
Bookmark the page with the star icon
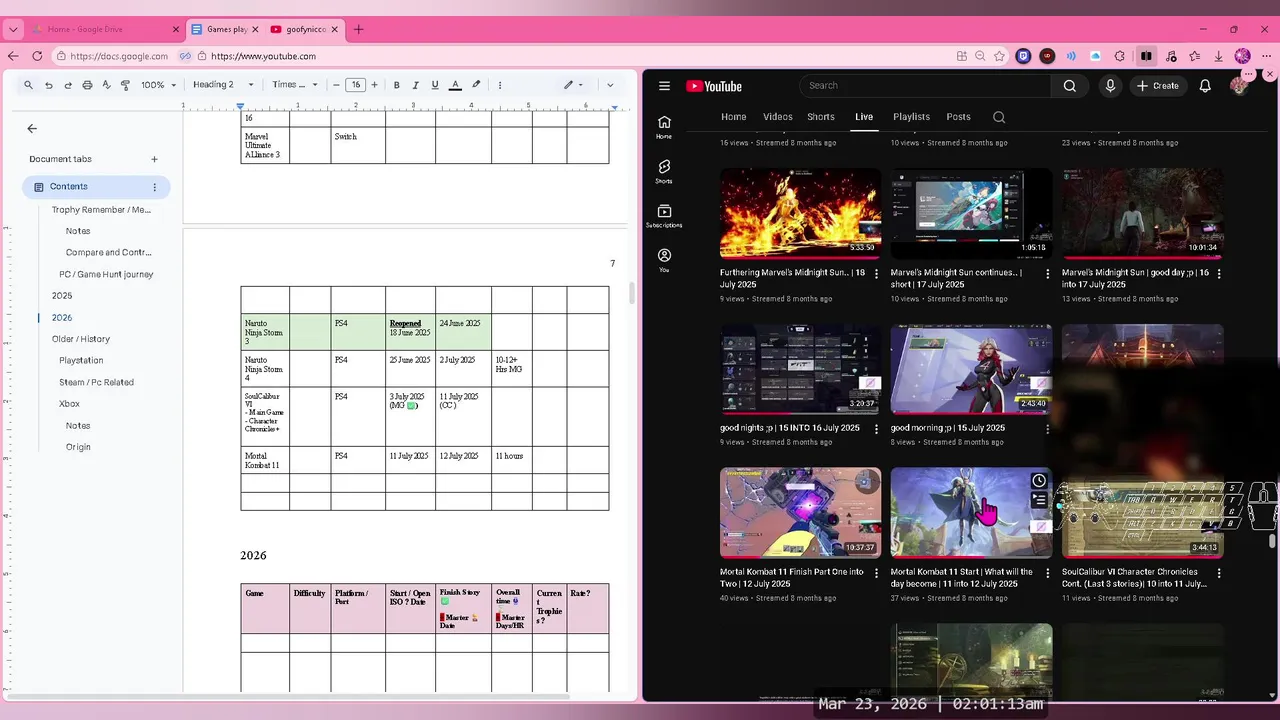(999, 56)
